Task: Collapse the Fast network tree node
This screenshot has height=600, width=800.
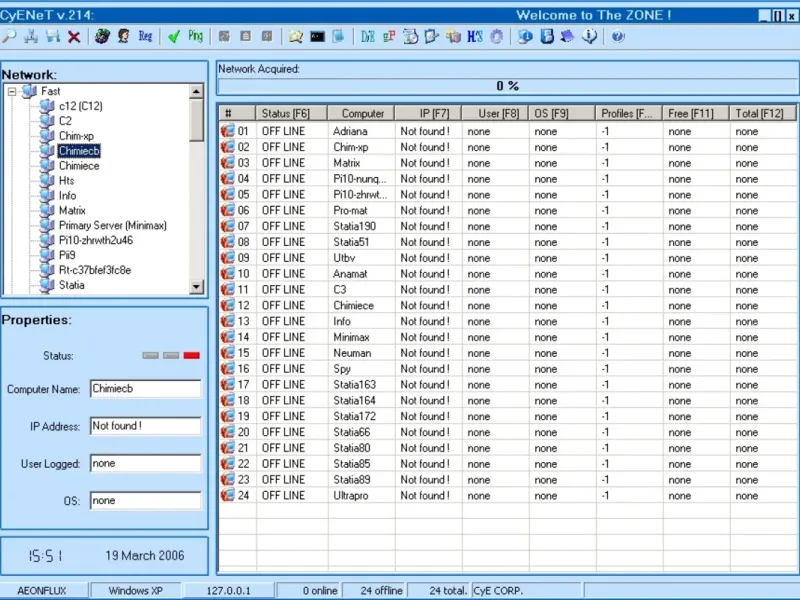Action: [x=12, y=91]
